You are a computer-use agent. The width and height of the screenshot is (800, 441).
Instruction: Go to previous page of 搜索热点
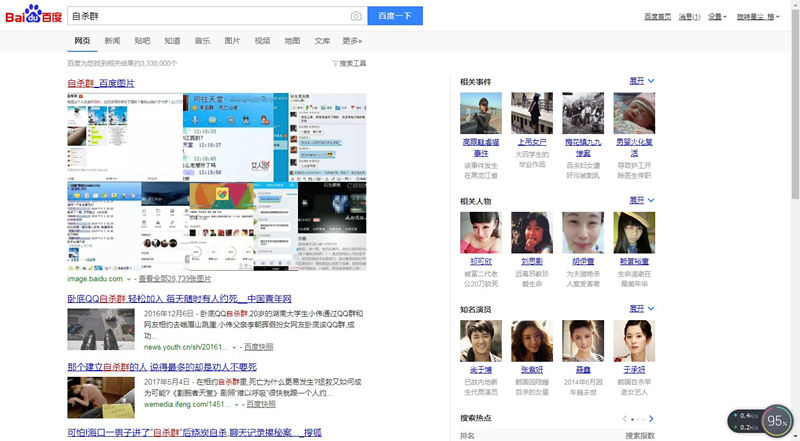point(623,418)
